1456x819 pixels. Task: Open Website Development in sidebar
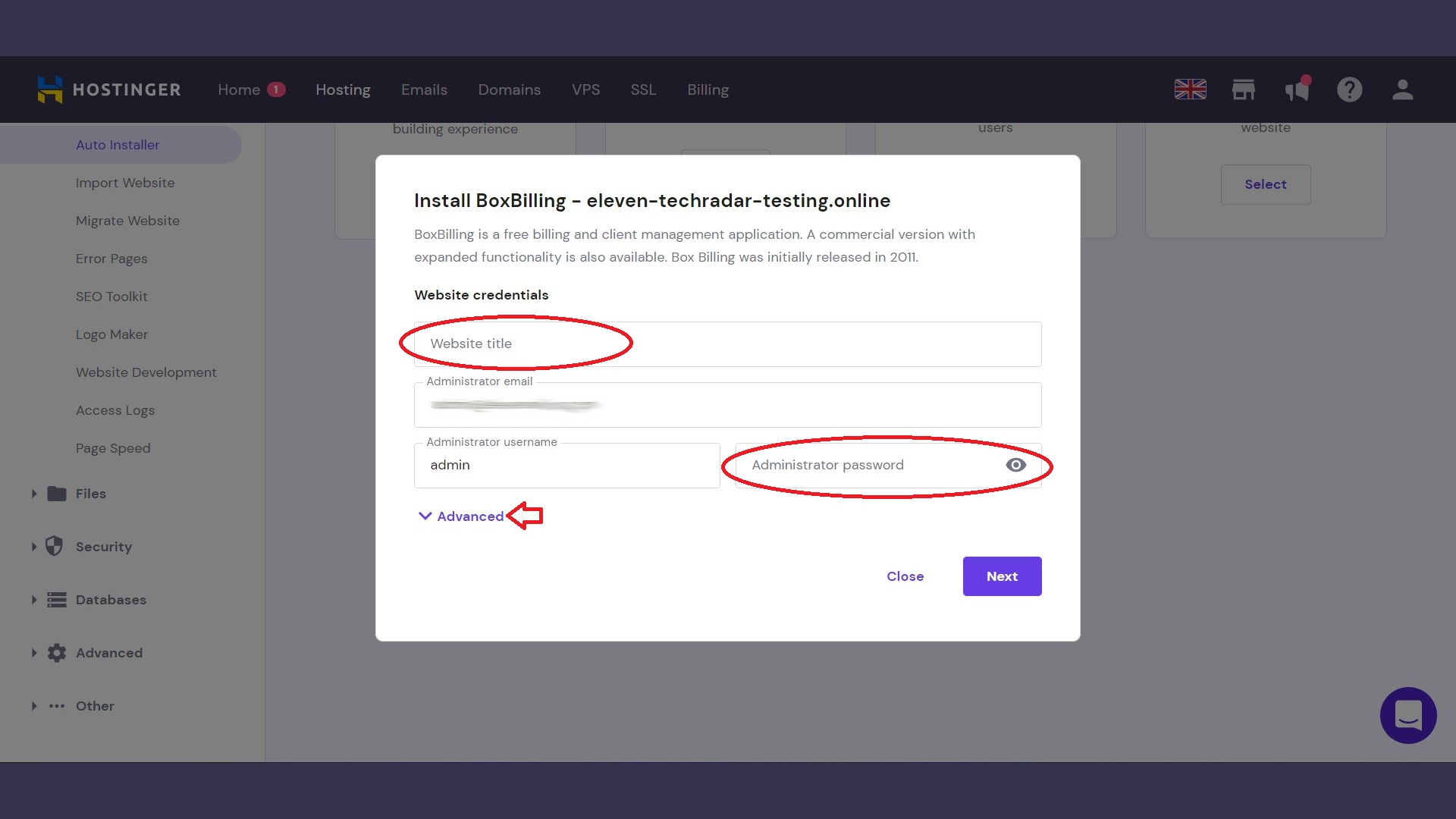click(146, 372)
